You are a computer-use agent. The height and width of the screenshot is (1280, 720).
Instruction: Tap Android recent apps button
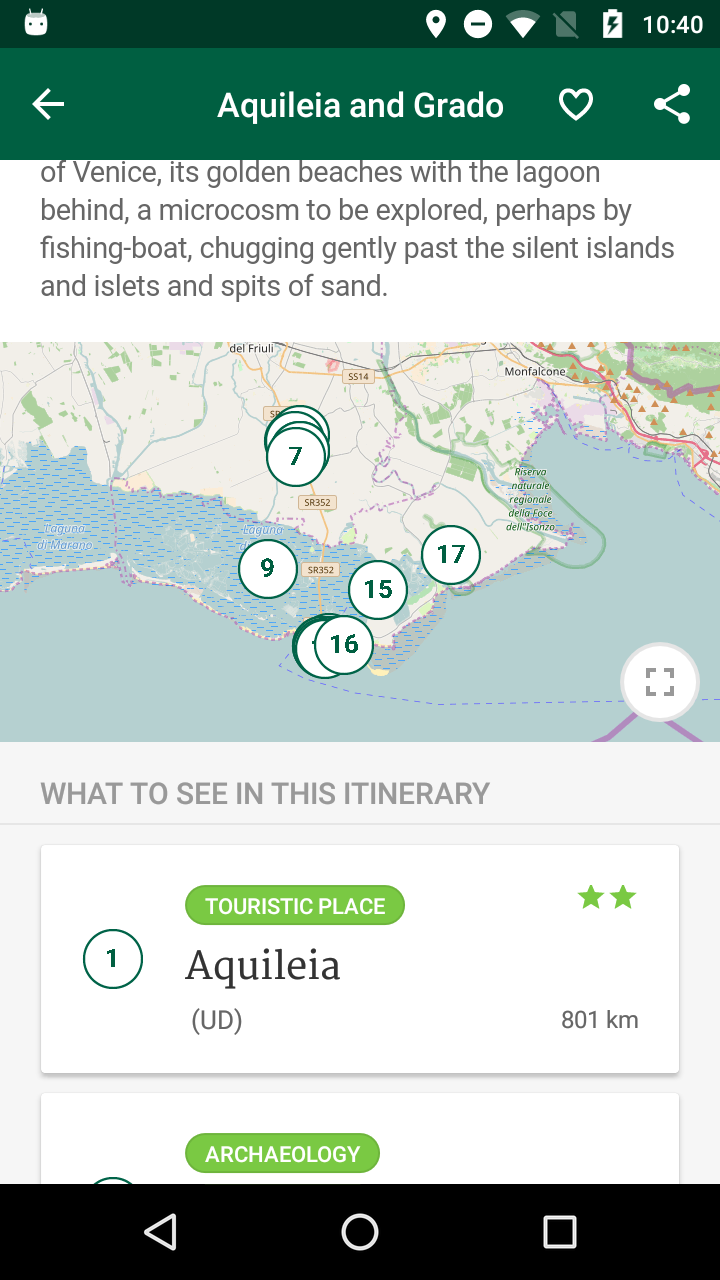tap(560, 1232)
